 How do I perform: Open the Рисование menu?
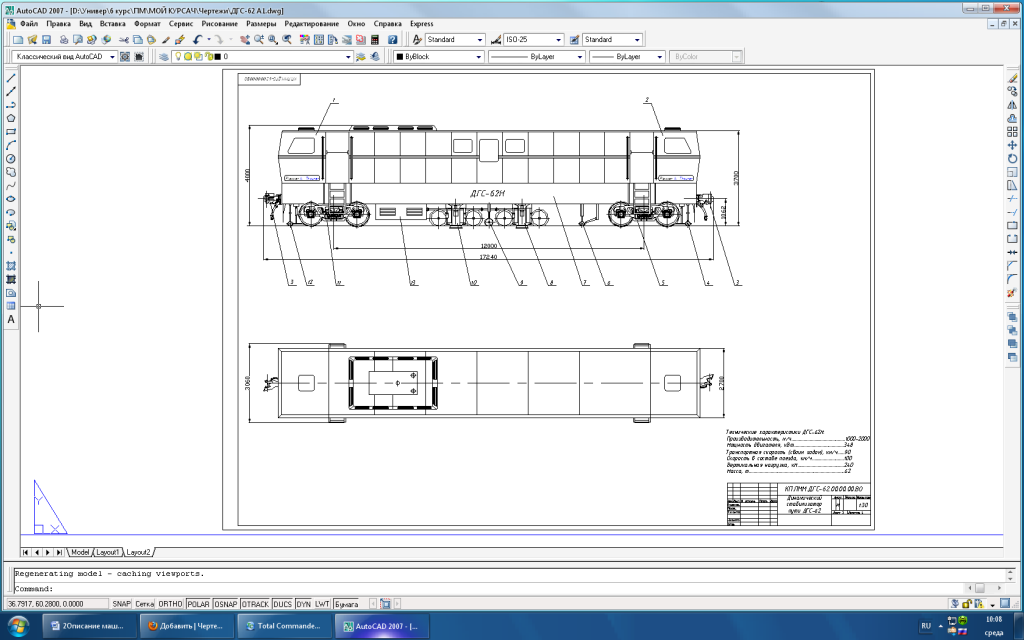(x=219, y=24)
